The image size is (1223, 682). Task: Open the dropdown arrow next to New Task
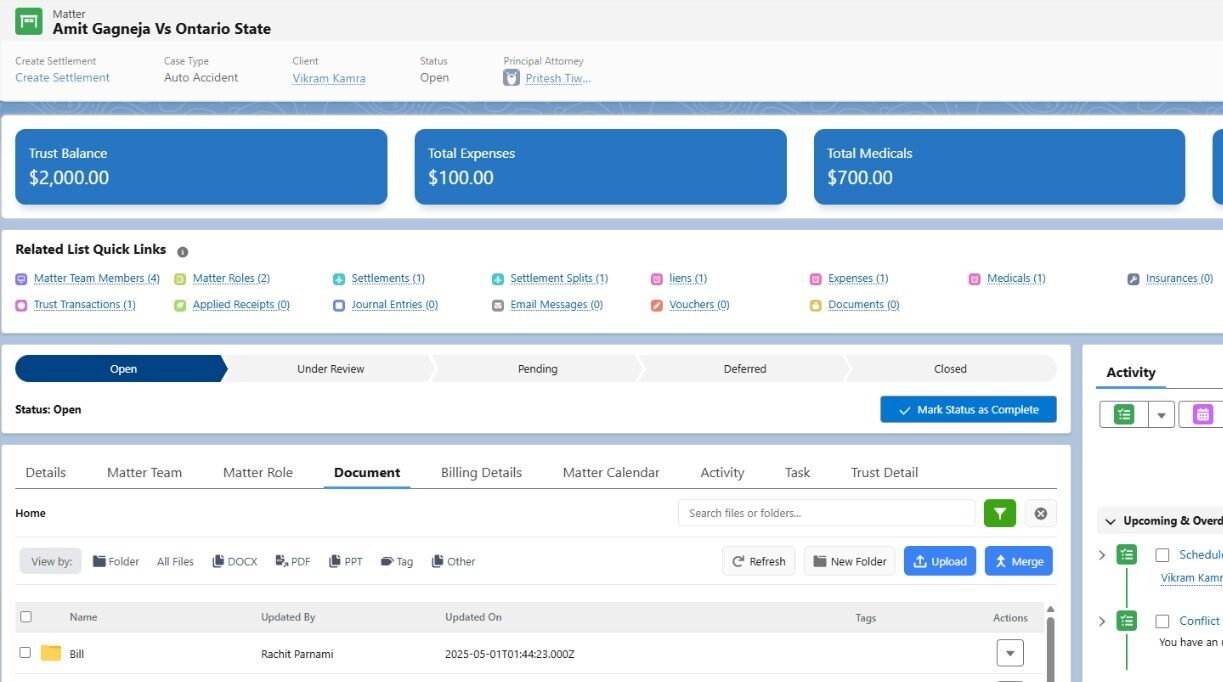[x=1161, y=414]
